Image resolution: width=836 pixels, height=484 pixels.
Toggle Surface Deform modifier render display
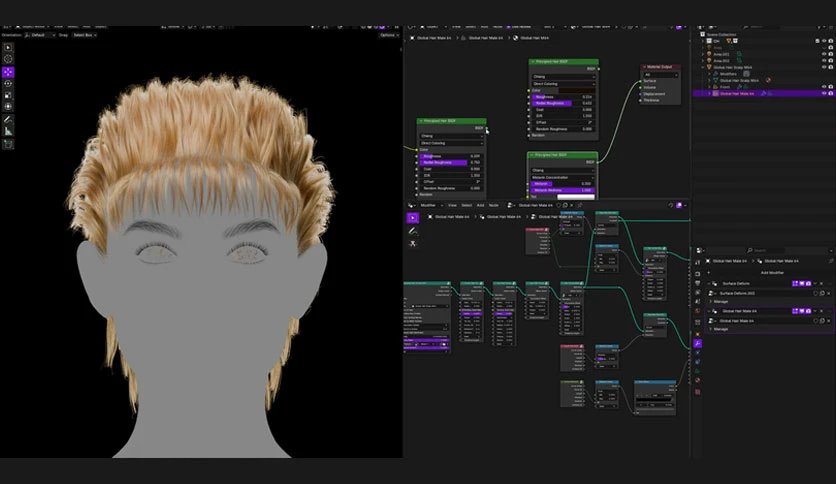pos(808,284)
